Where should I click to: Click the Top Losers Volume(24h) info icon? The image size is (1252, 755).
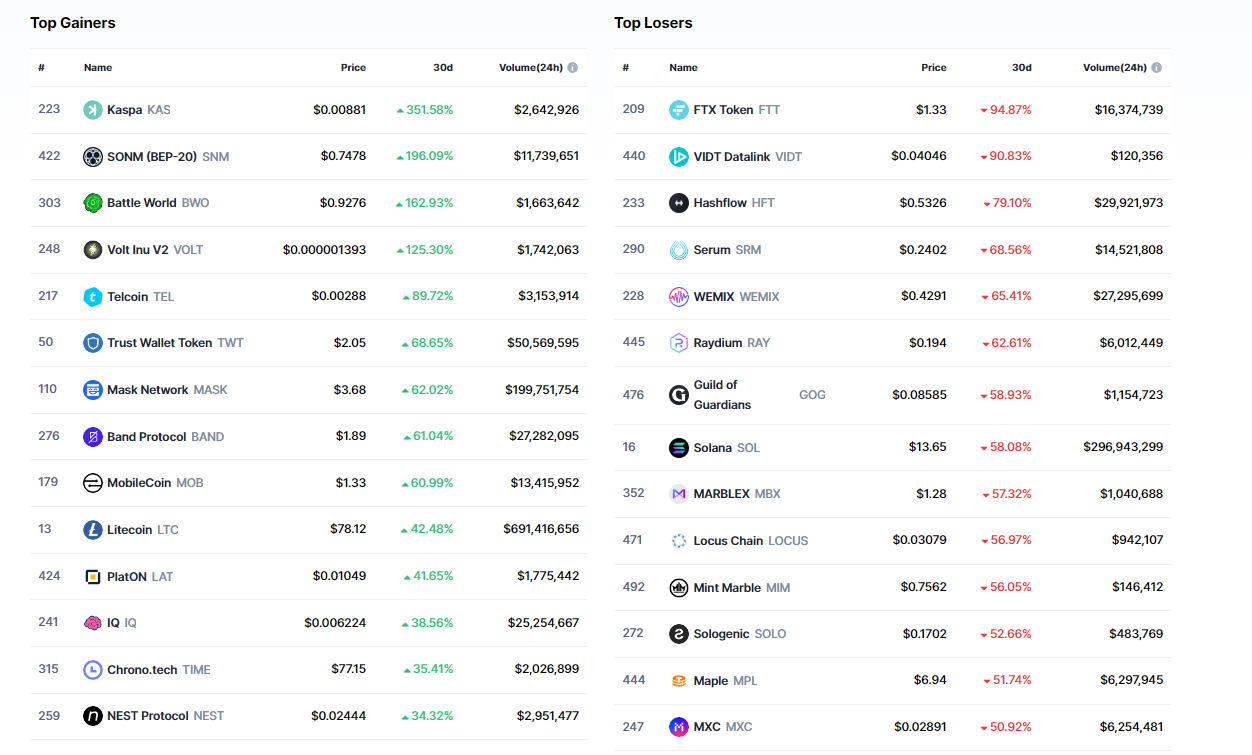[x=1157, y=68]
